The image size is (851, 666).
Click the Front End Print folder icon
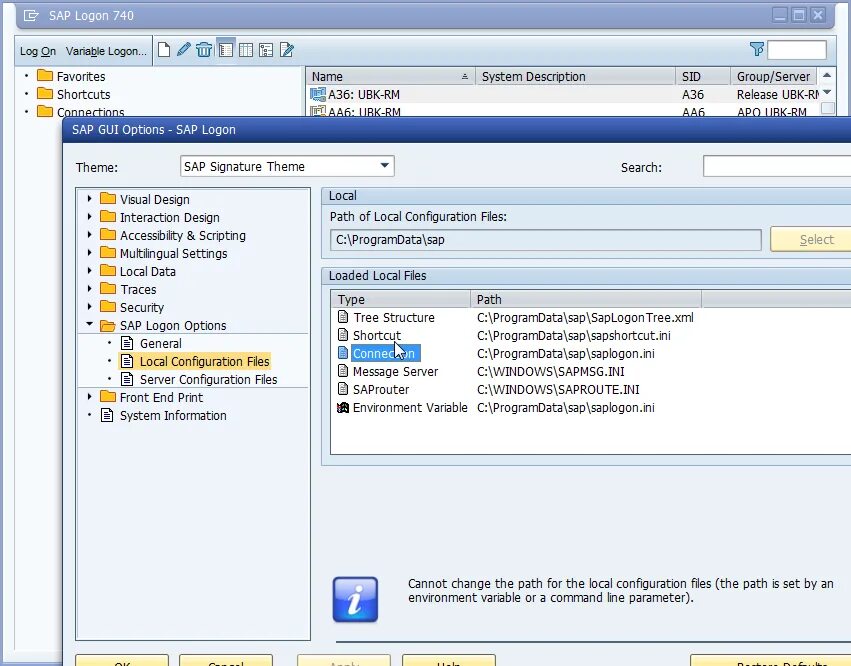tap(108, 396)
